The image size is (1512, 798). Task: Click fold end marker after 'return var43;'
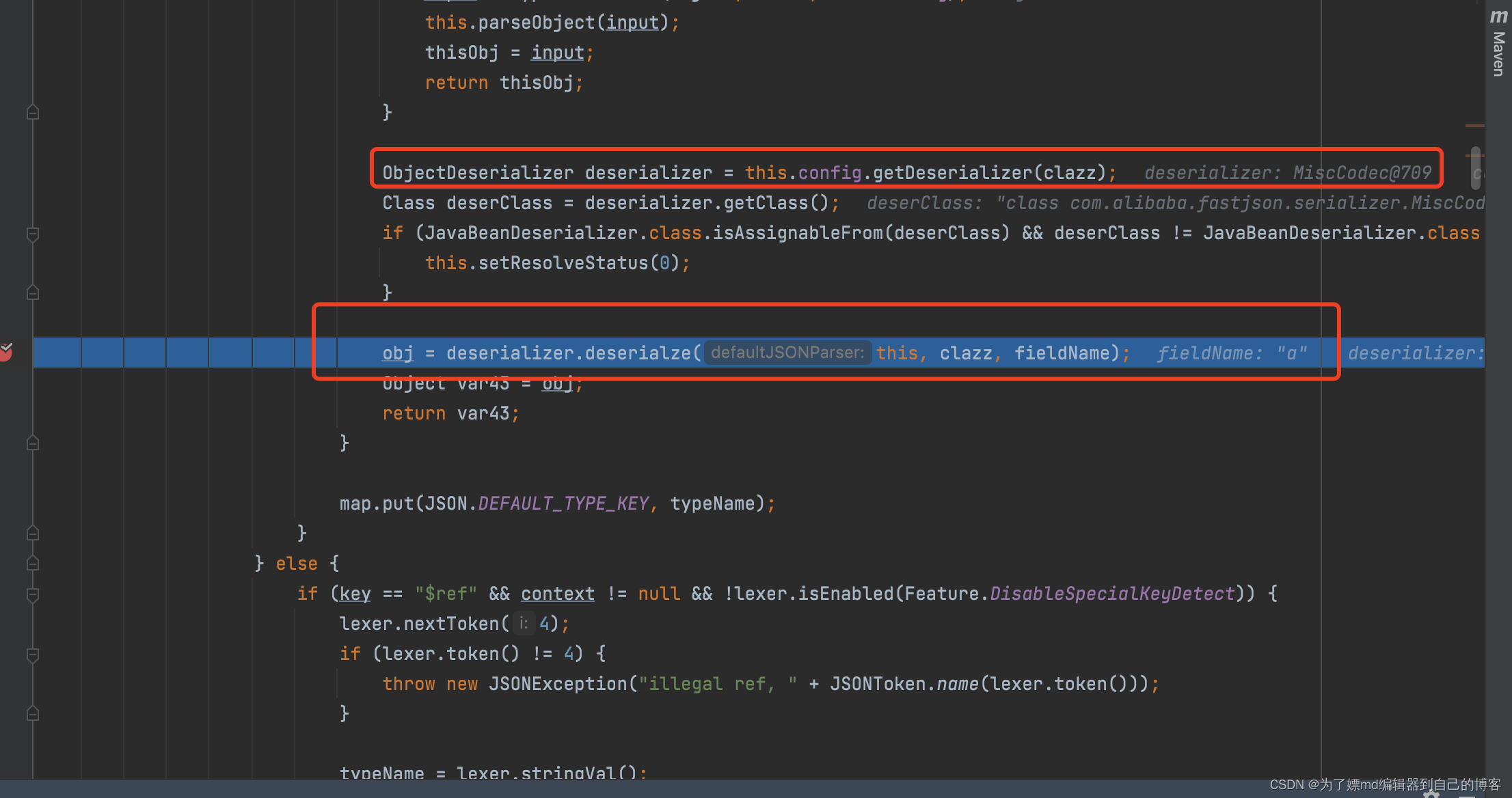point(32,443)
